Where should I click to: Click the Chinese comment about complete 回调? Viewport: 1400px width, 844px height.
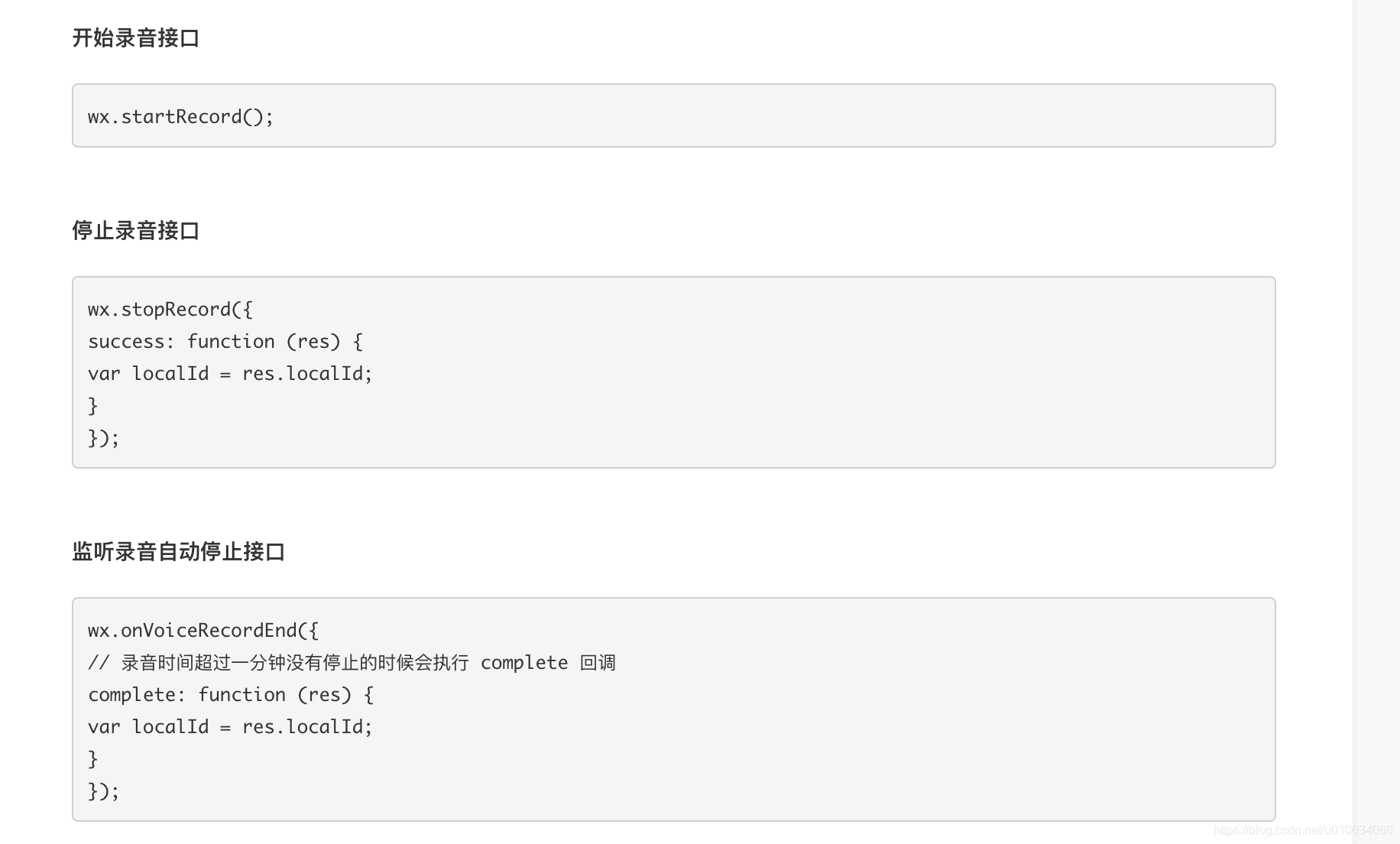(x=352, y=662)
